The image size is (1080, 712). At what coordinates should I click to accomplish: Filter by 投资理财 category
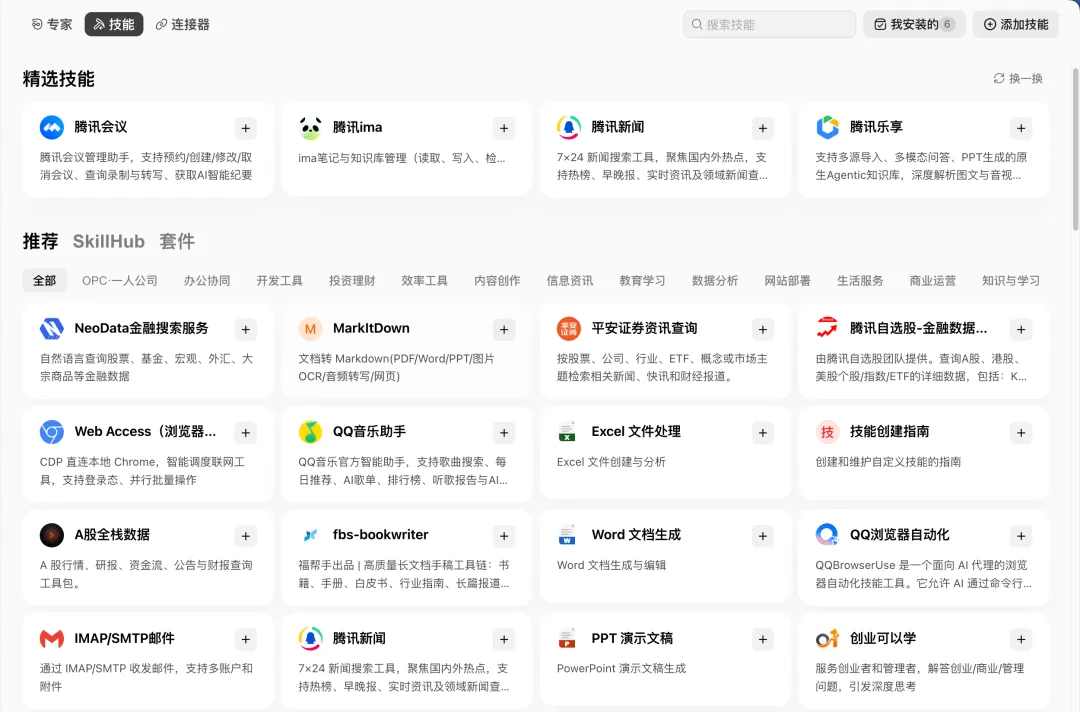[x=352, y=280]
